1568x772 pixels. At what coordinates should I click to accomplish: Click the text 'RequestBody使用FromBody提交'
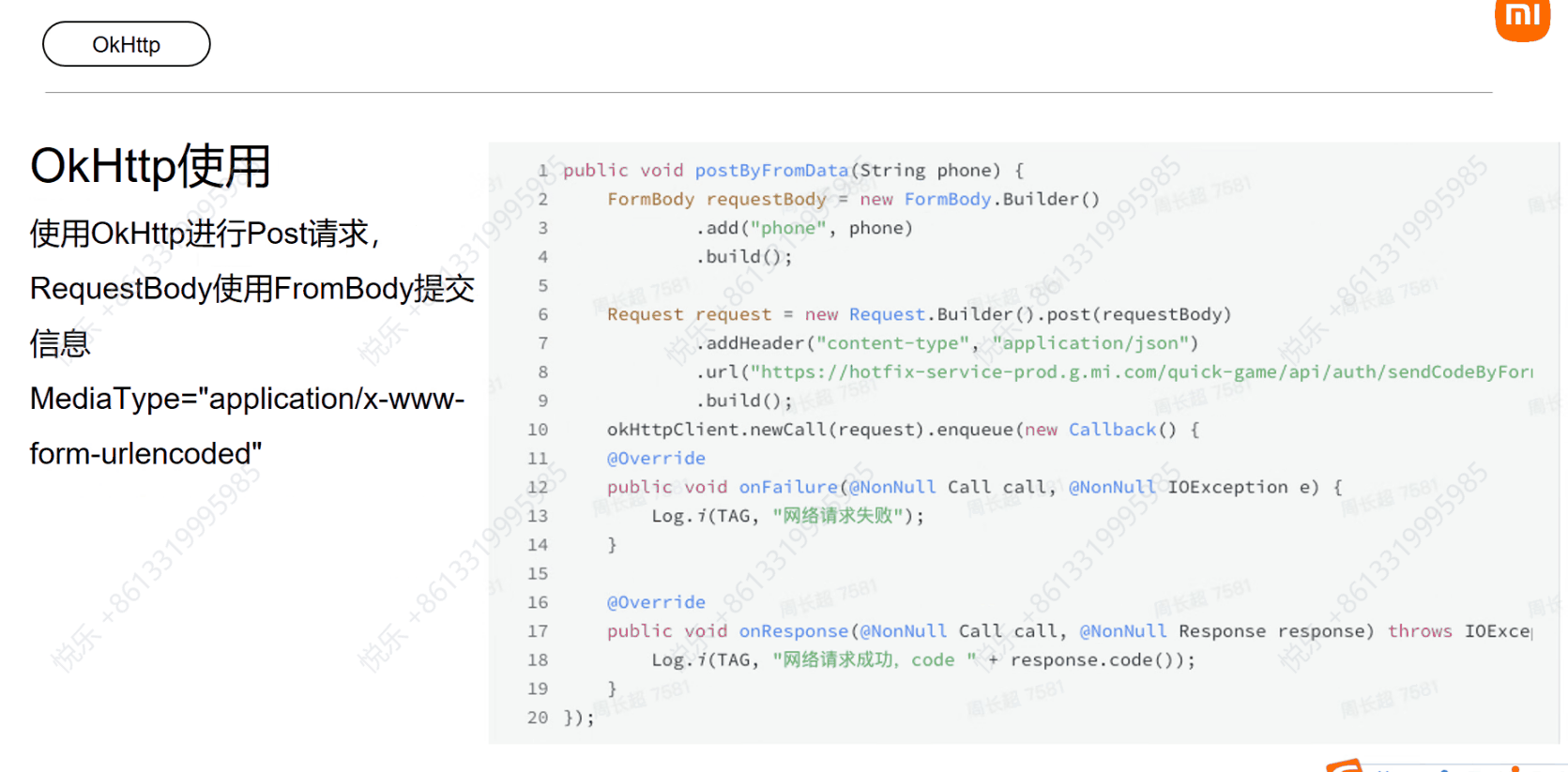click(x=252, y=288)
